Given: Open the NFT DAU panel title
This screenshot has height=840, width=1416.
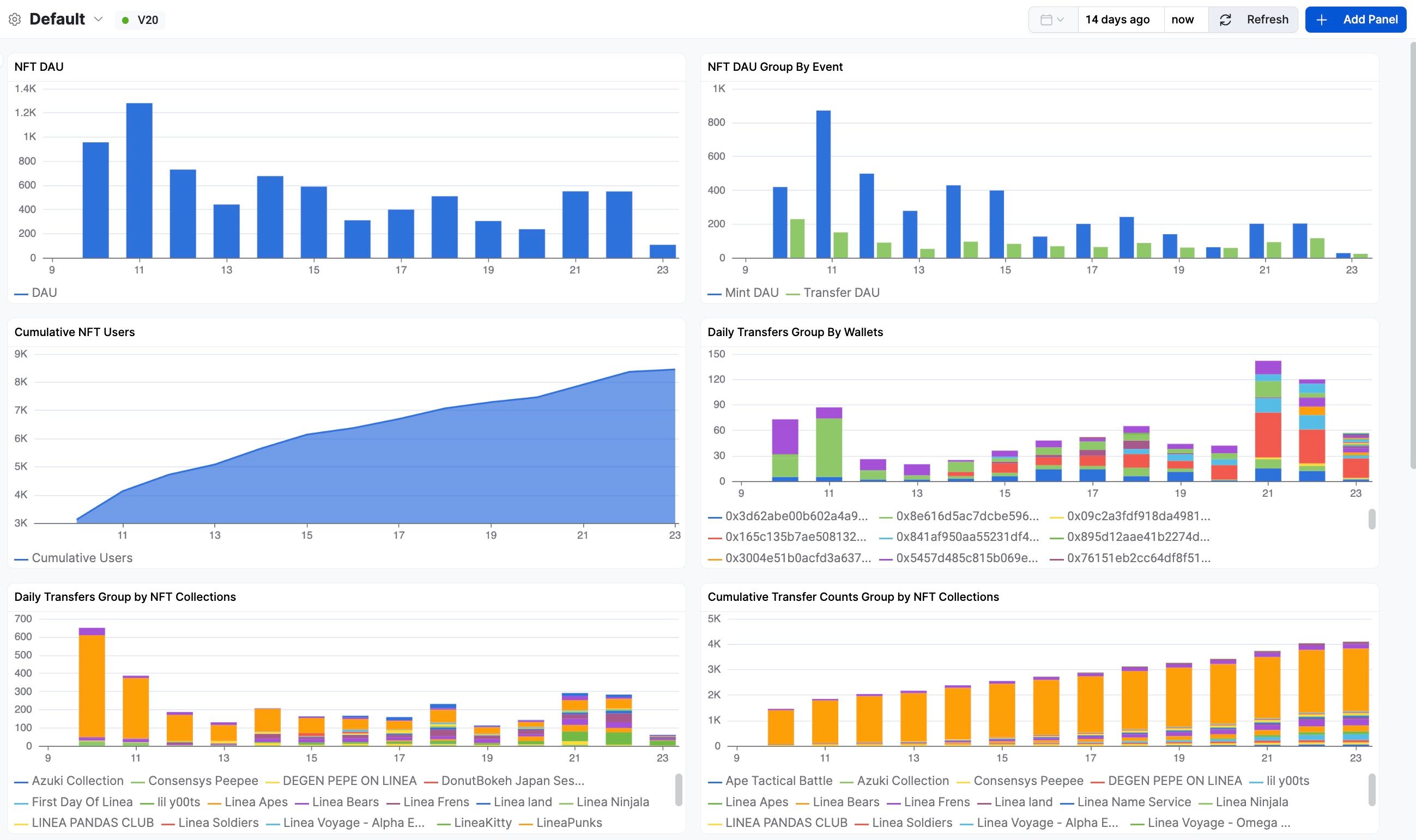Looking at the screenshot, I should click(39, 67).
